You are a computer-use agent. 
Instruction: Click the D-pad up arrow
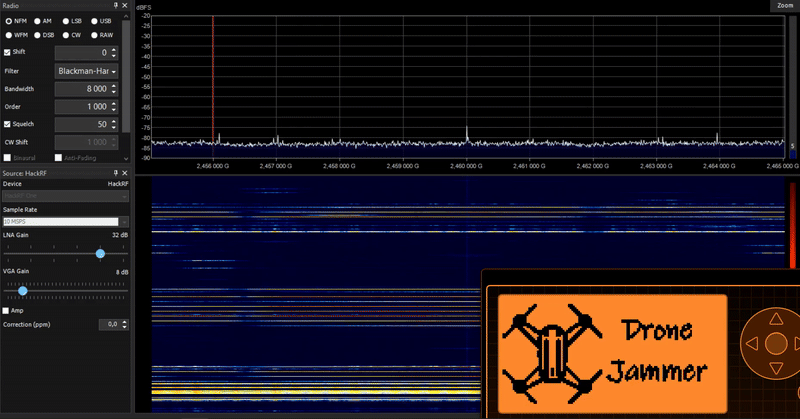coord(776,319)
